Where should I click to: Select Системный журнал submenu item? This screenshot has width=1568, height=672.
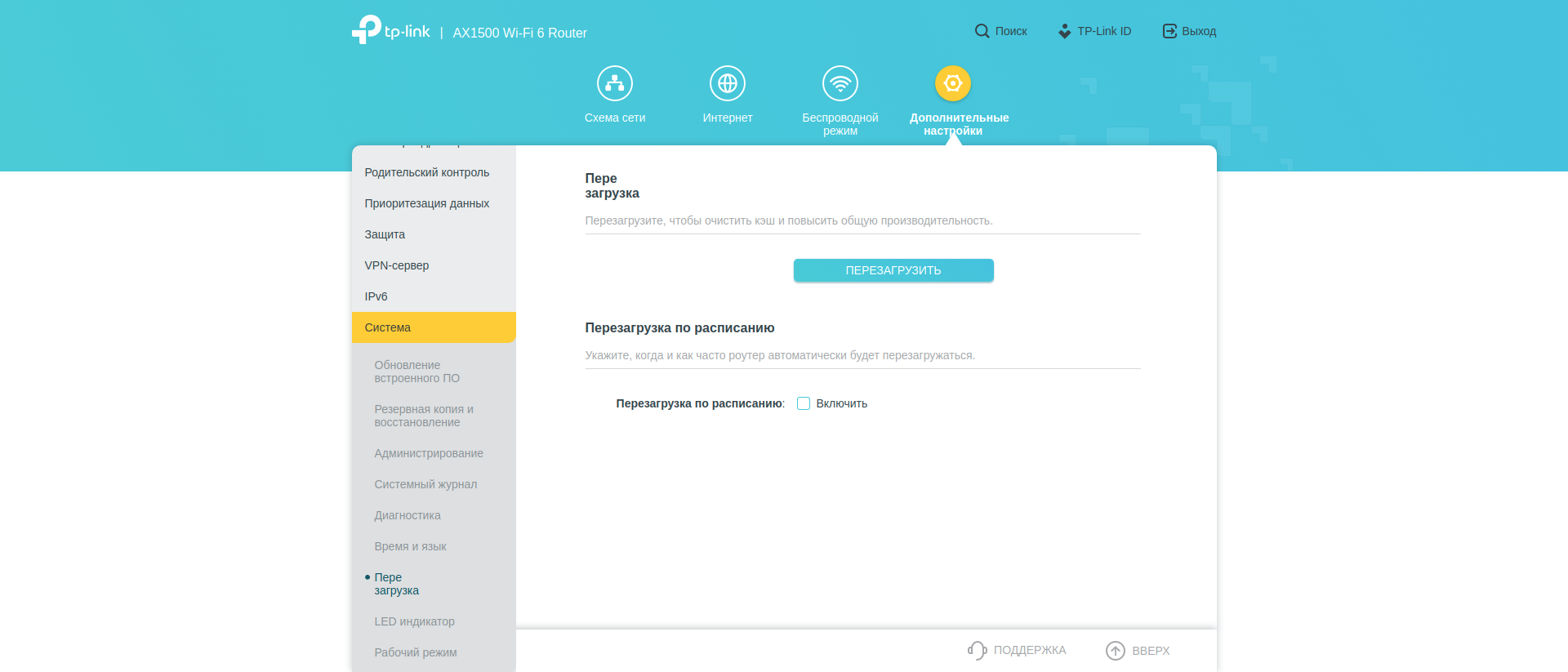(x=425, y=484)
